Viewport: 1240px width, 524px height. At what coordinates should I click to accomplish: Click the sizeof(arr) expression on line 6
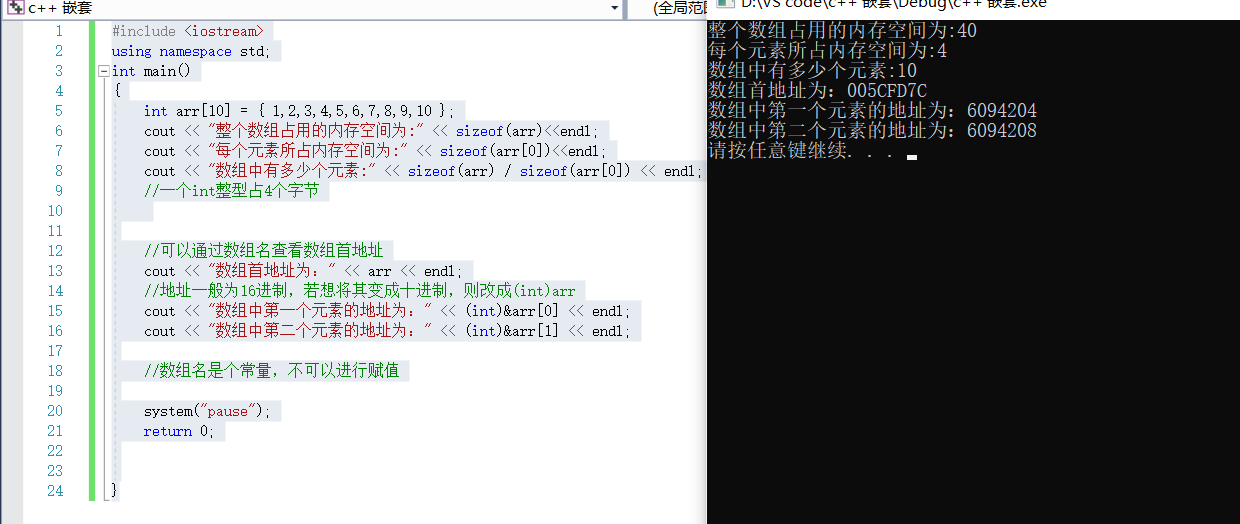point(499,131)
